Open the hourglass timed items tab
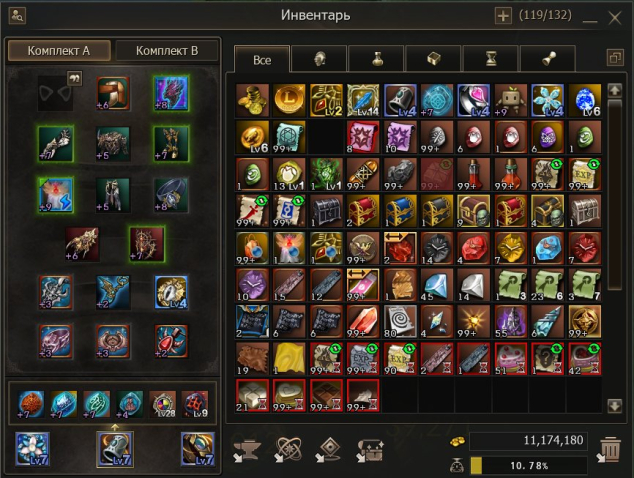 (491, 59)
